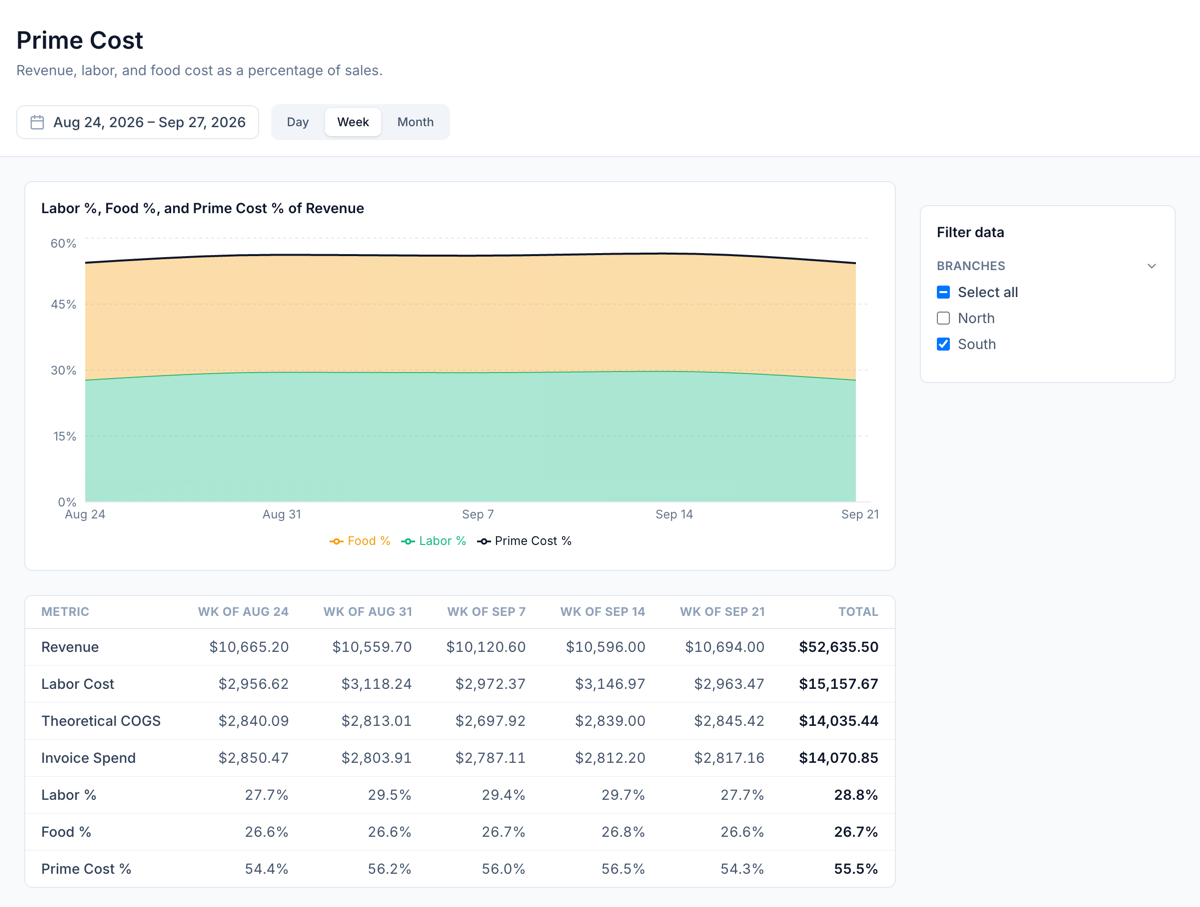
Task: Click the METRIC column header
Action: [x=65, y=612]
